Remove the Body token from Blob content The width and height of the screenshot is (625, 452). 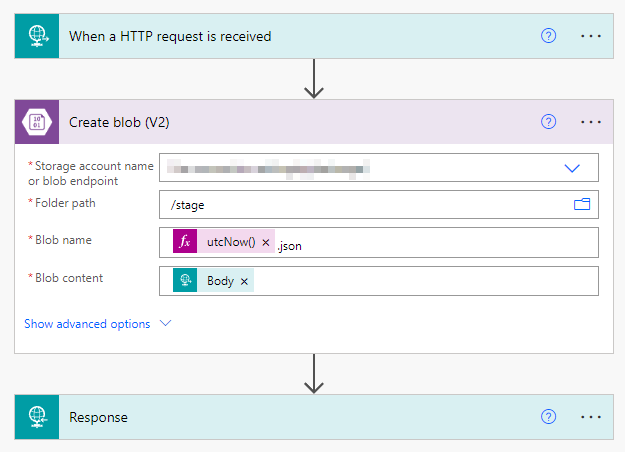tap(244, 281)
